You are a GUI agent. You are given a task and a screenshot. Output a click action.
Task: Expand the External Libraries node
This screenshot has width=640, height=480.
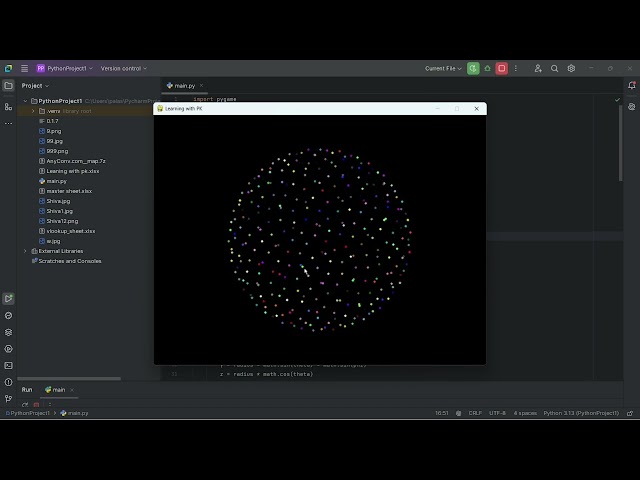25,251
